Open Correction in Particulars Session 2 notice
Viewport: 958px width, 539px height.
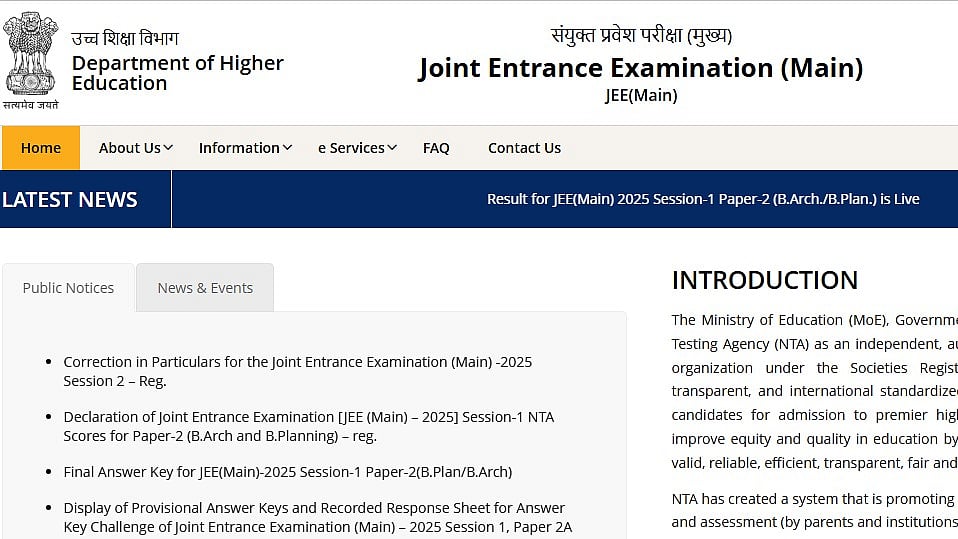(x=297, y=371)
